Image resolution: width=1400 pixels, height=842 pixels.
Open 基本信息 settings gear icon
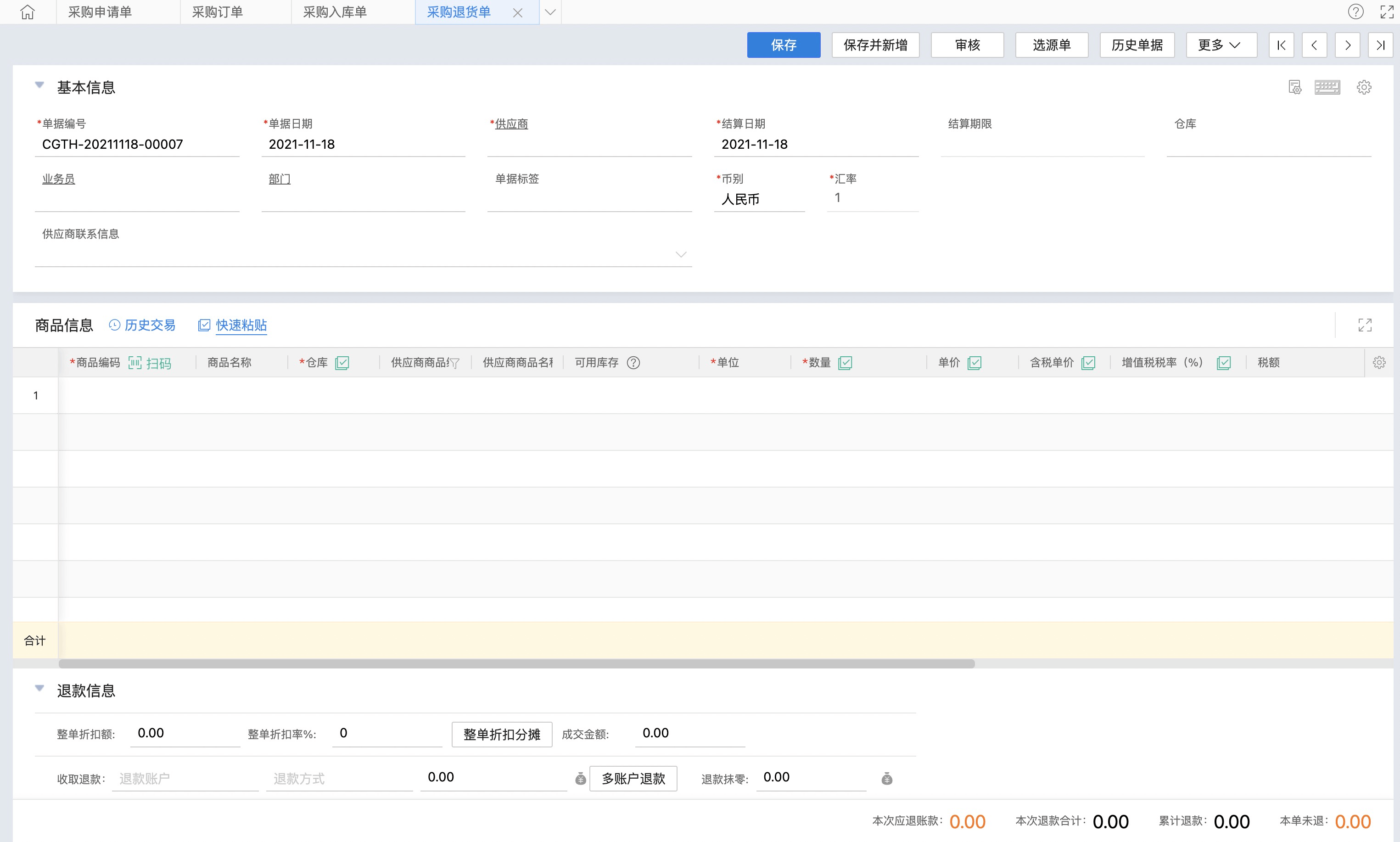pyautogui.click(x=1364, y=87)
